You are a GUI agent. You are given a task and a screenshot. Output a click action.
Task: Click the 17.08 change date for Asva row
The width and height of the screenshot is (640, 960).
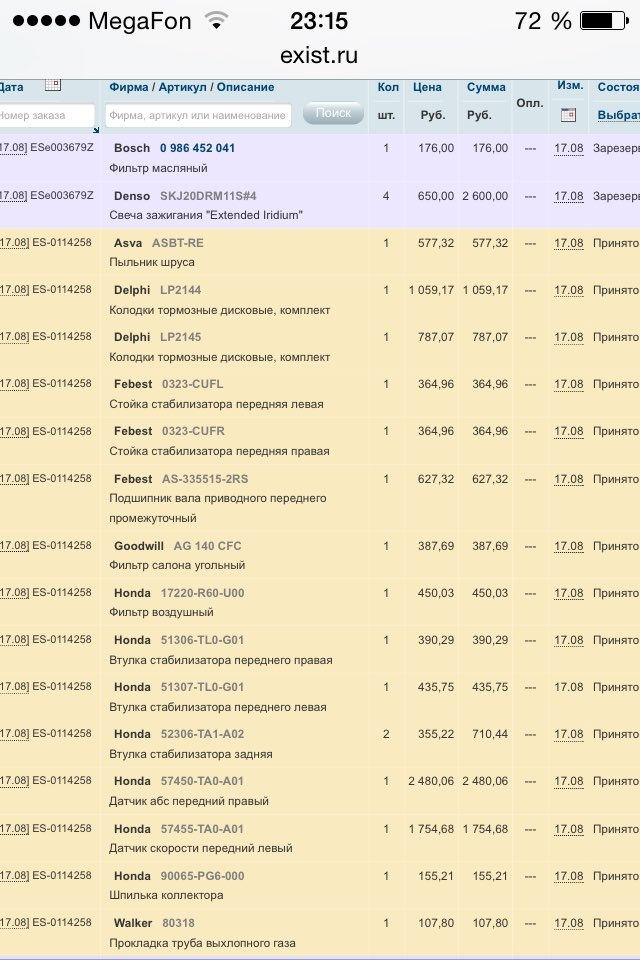568,243
